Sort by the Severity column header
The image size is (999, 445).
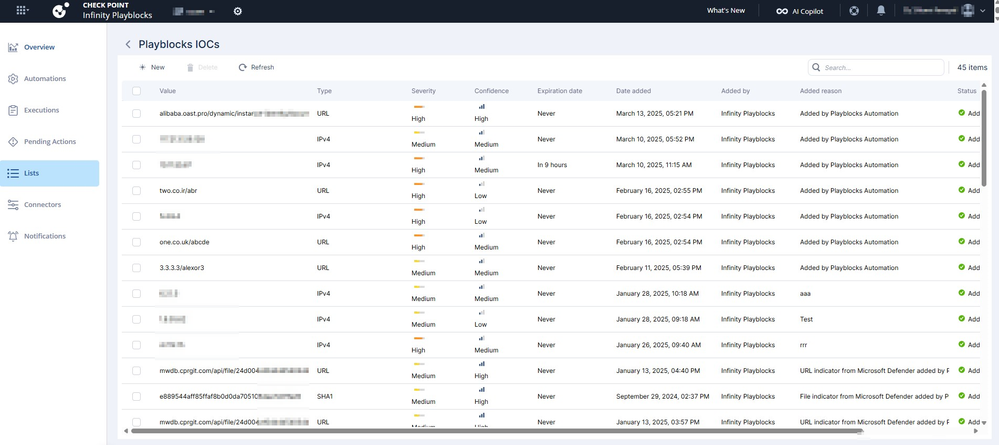point(423,91)
